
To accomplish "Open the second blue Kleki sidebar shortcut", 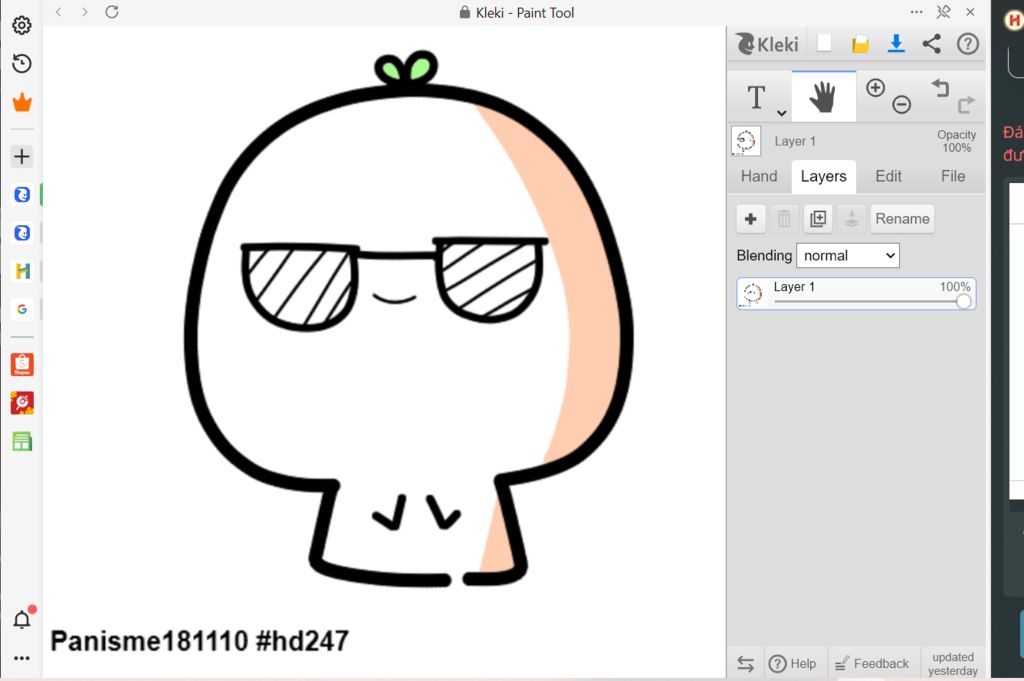I will [22, 233].
